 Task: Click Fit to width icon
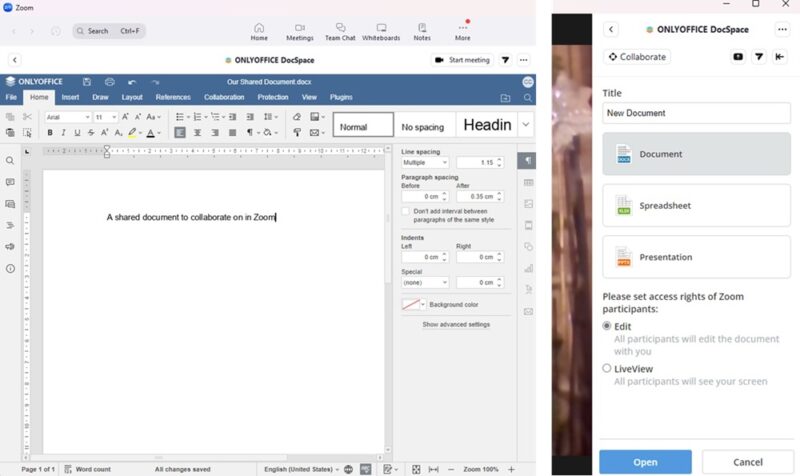[433, 469]
